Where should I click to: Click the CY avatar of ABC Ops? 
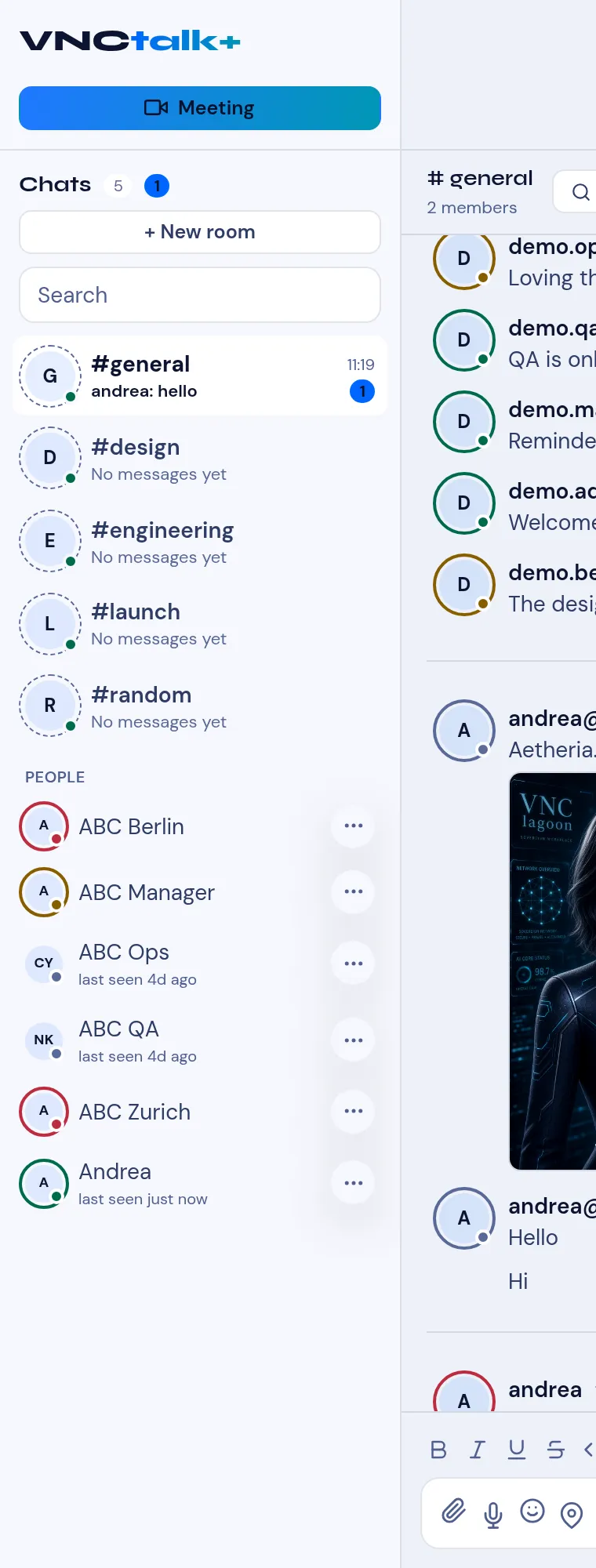tap(44, 963)
